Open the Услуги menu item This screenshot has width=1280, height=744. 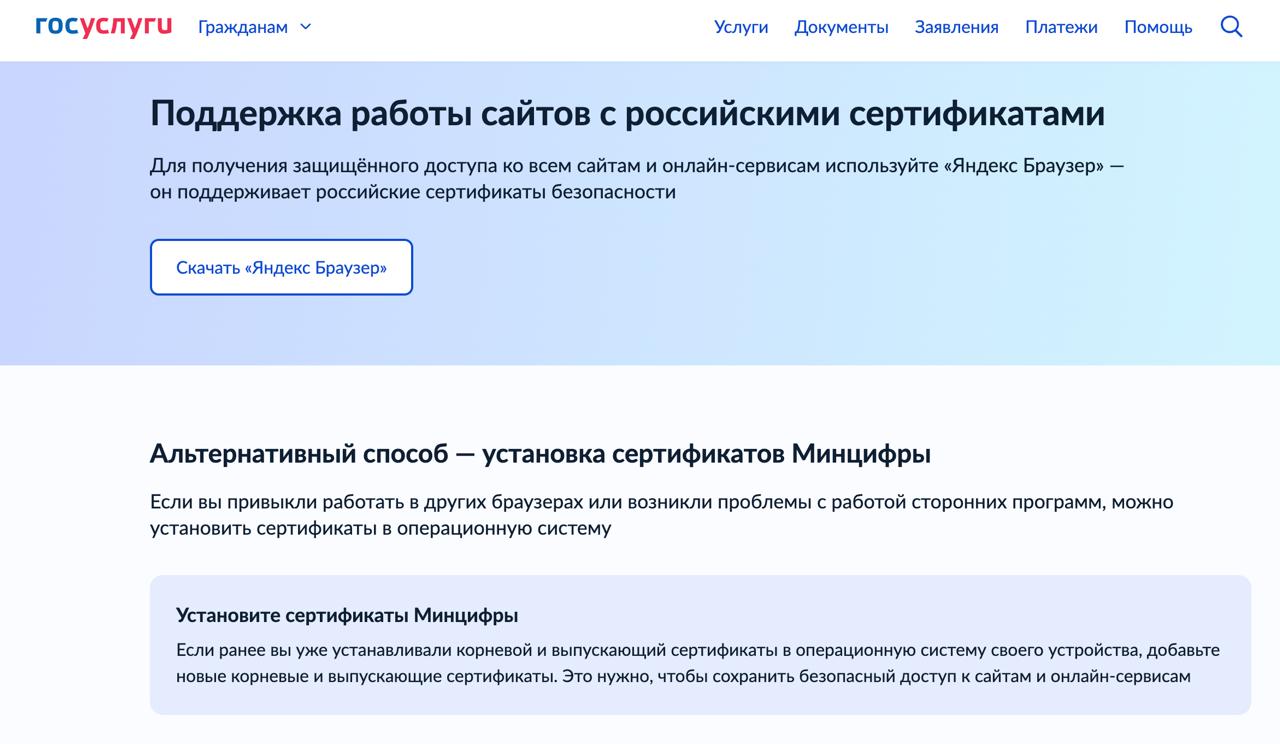pos(741,27)
